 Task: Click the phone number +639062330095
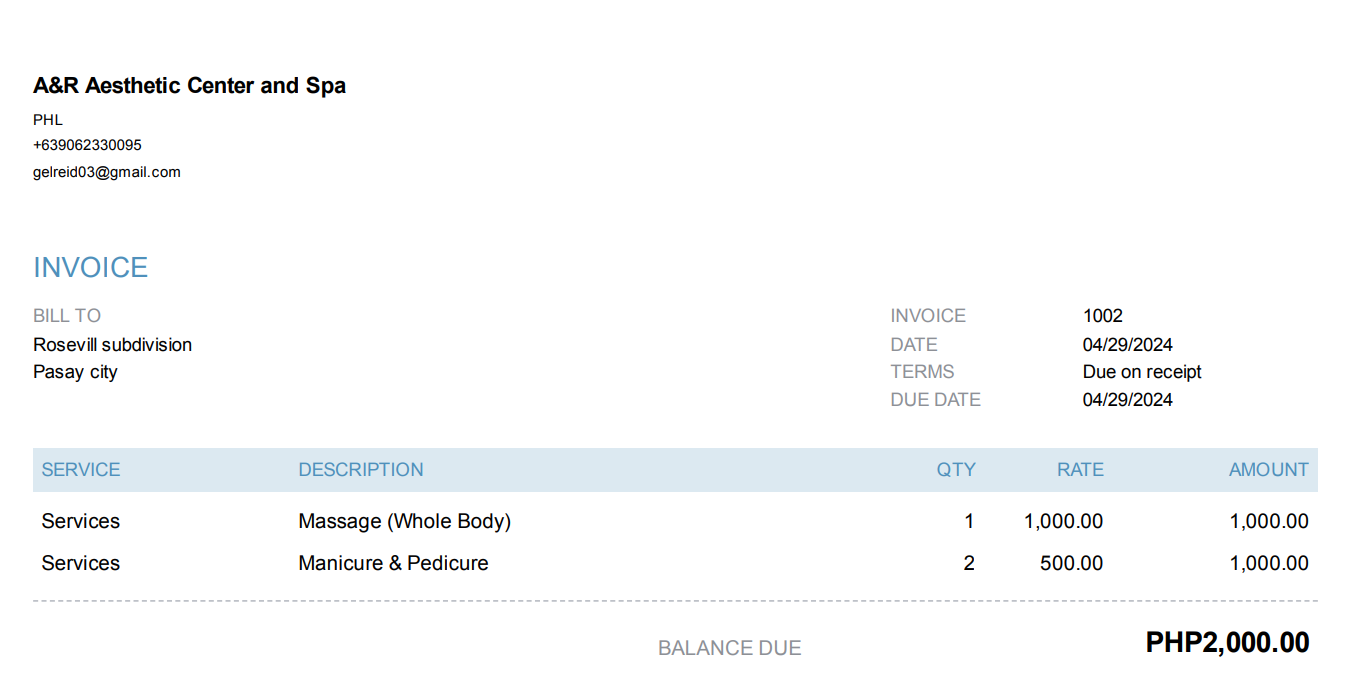pos(87,145)
